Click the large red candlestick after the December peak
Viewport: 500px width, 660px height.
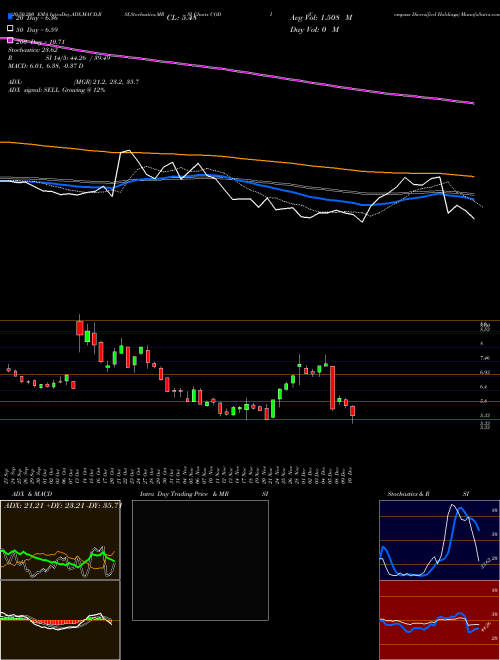click(332, 387)
